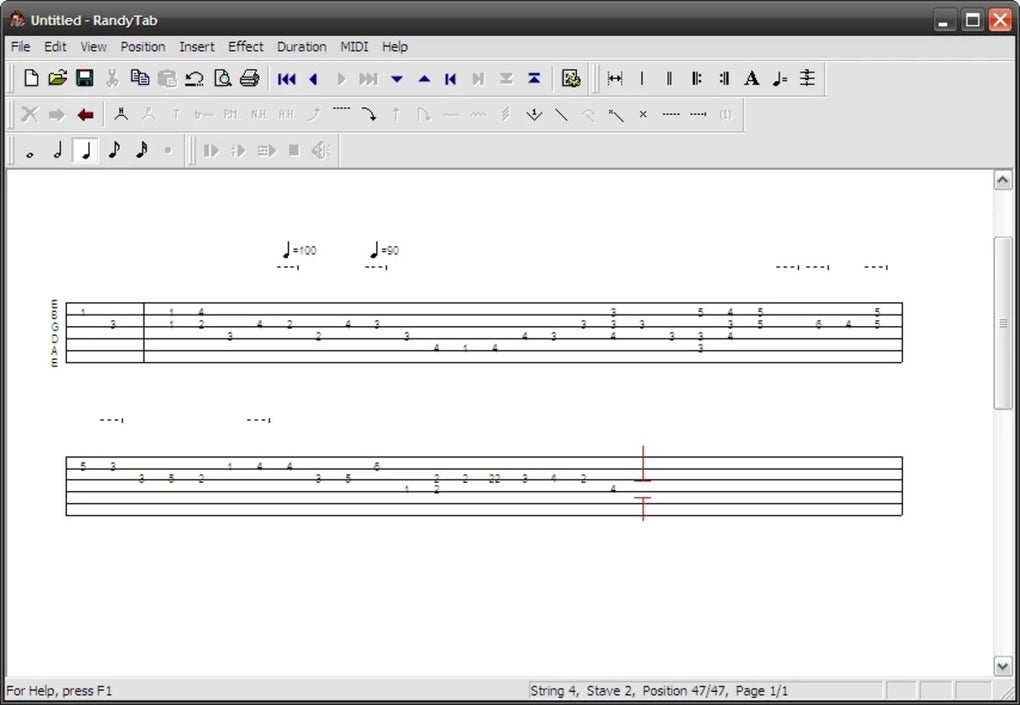The image size is (1020, 705).
Task: Open file using the folder icon
Action: point(58,78)
